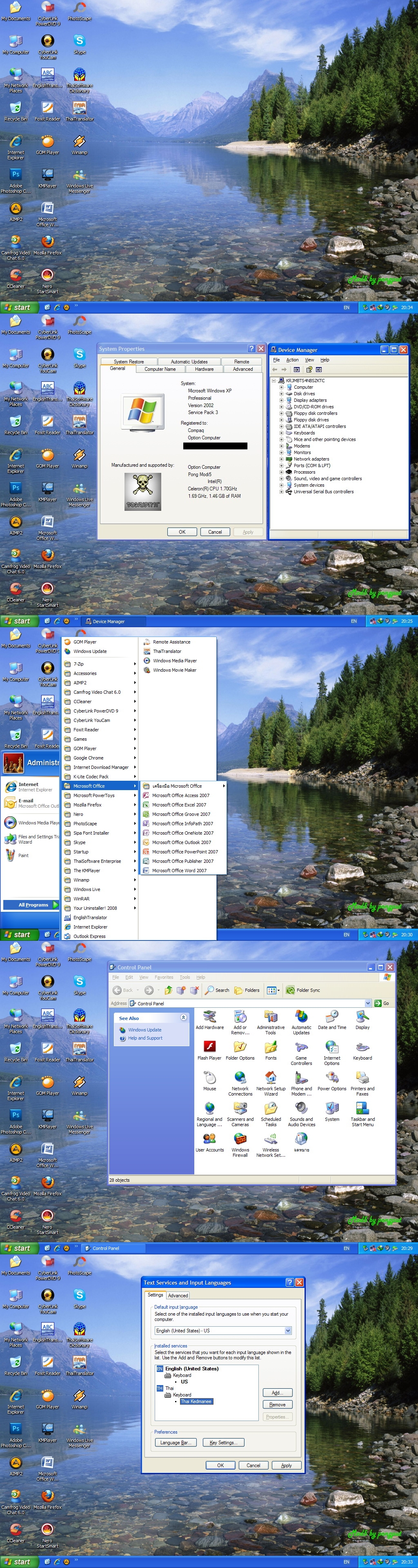Open Administrative Tools in Control Panel
The image size is (418, 1568).
click(271, 1022)
